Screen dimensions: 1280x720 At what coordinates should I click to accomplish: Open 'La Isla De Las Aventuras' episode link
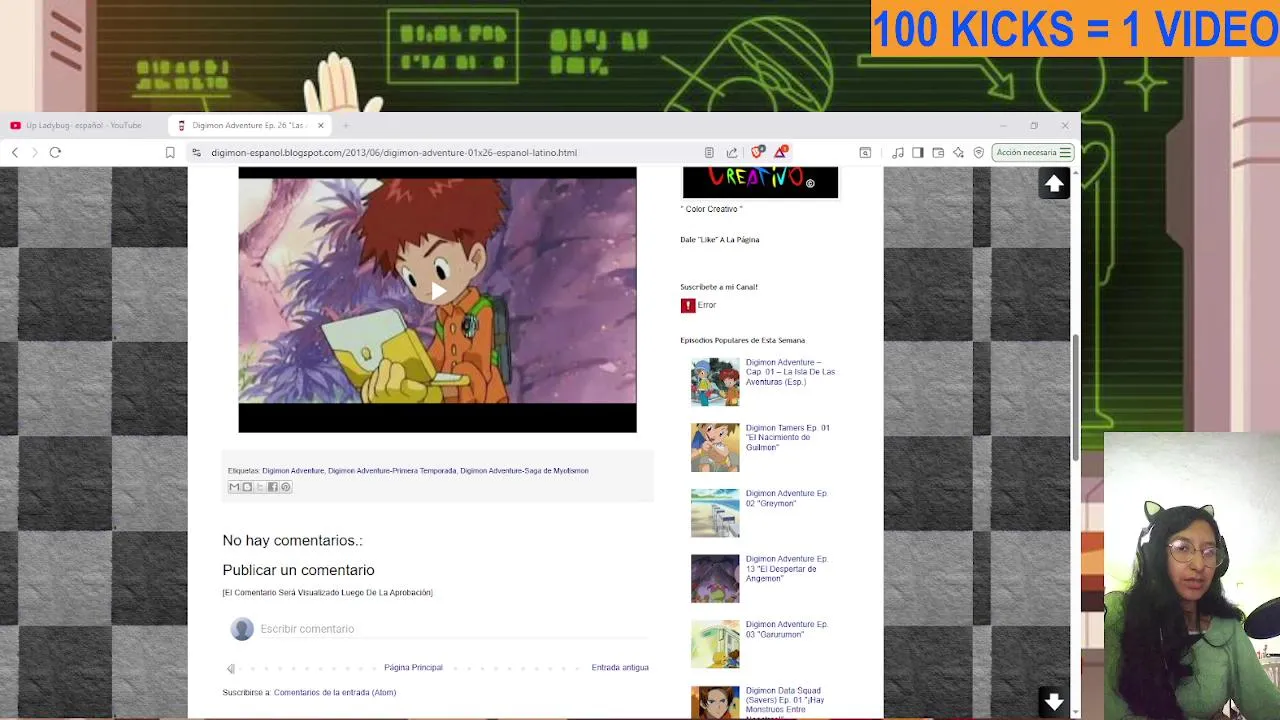[x=790, y=372]
